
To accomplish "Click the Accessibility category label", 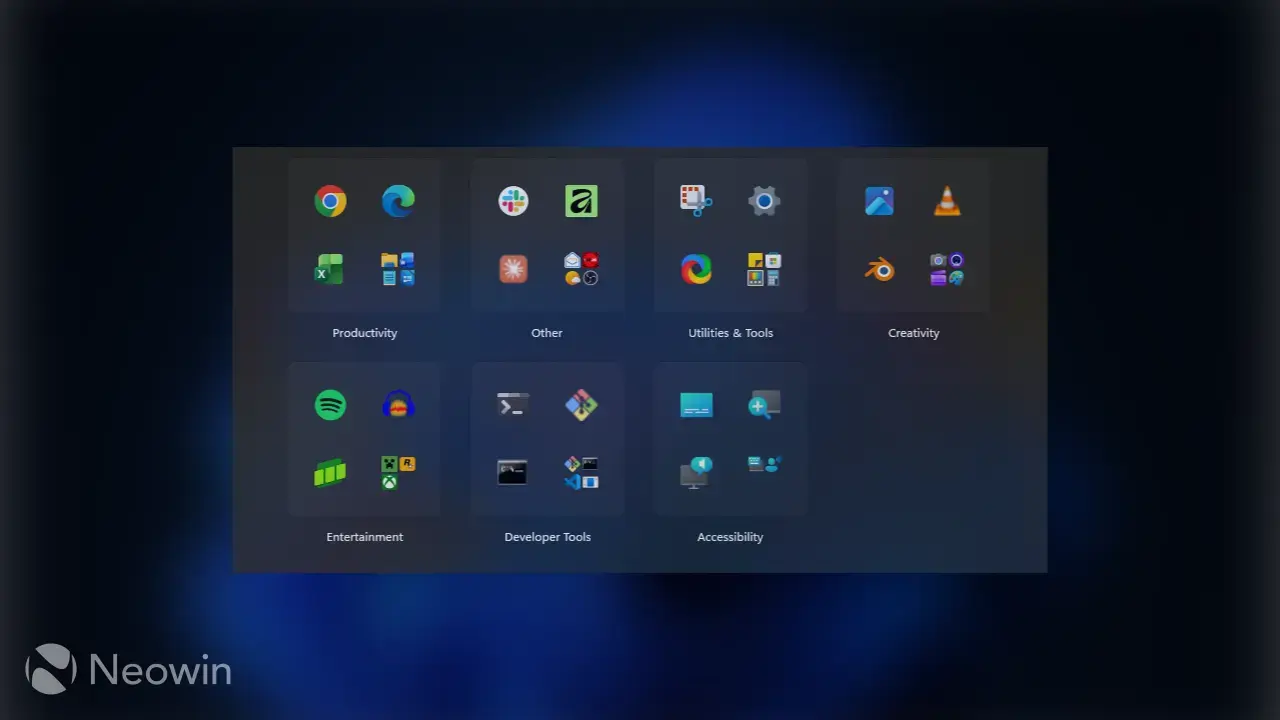I will tap(730, 537).
